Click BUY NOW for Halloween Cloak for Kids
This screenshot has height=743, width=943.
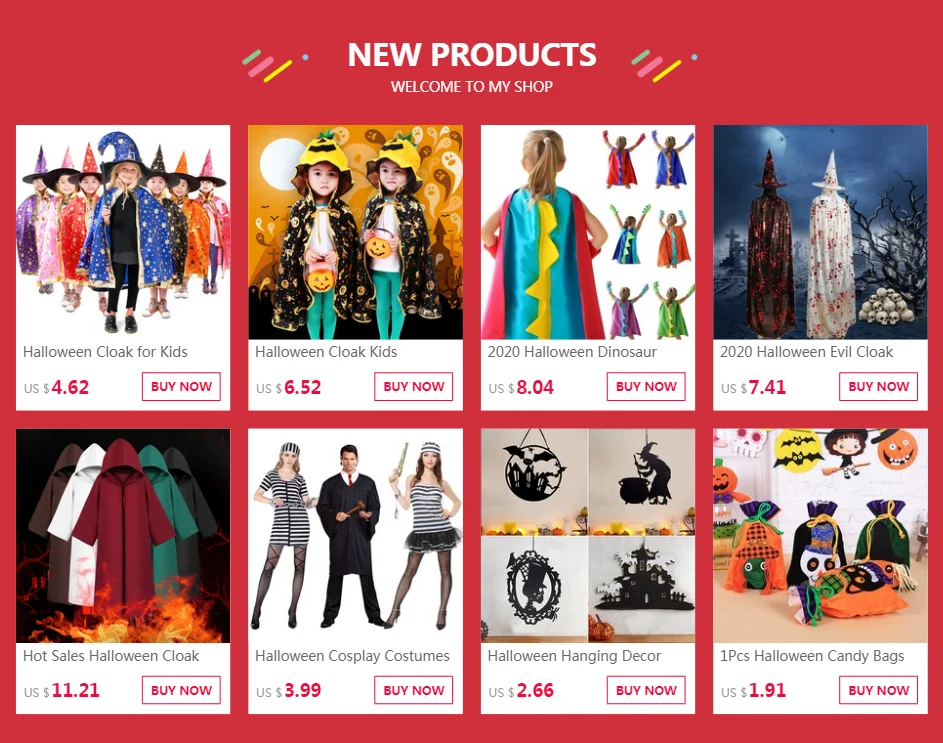[181, 386]
